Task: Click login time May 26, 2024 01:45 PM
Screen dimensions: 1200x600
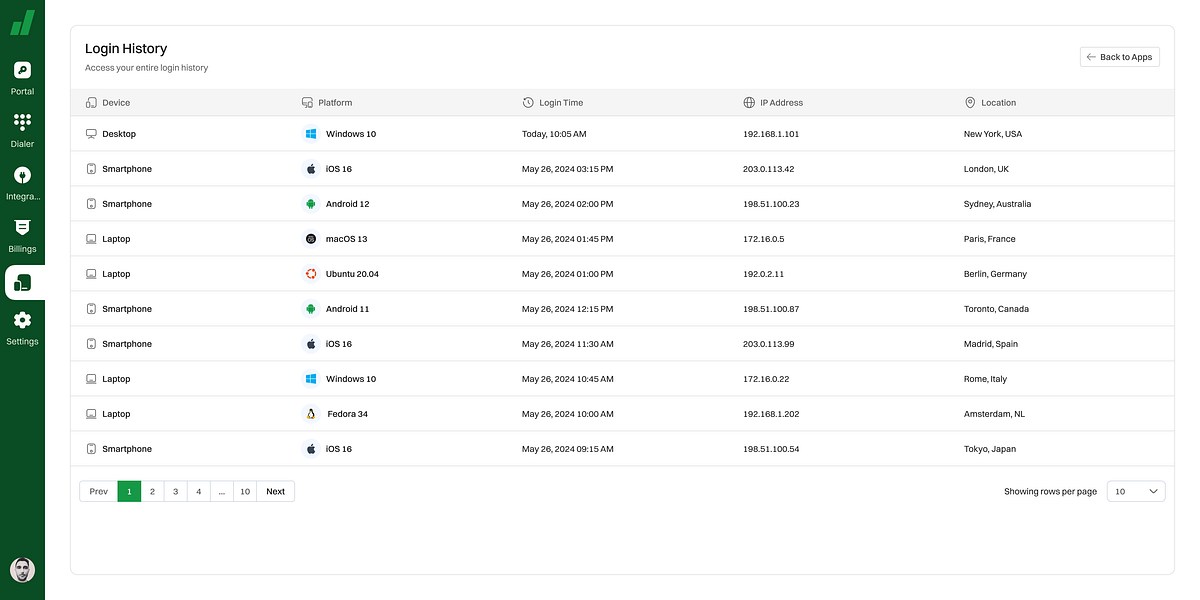Action: click(x=568, y=239)
